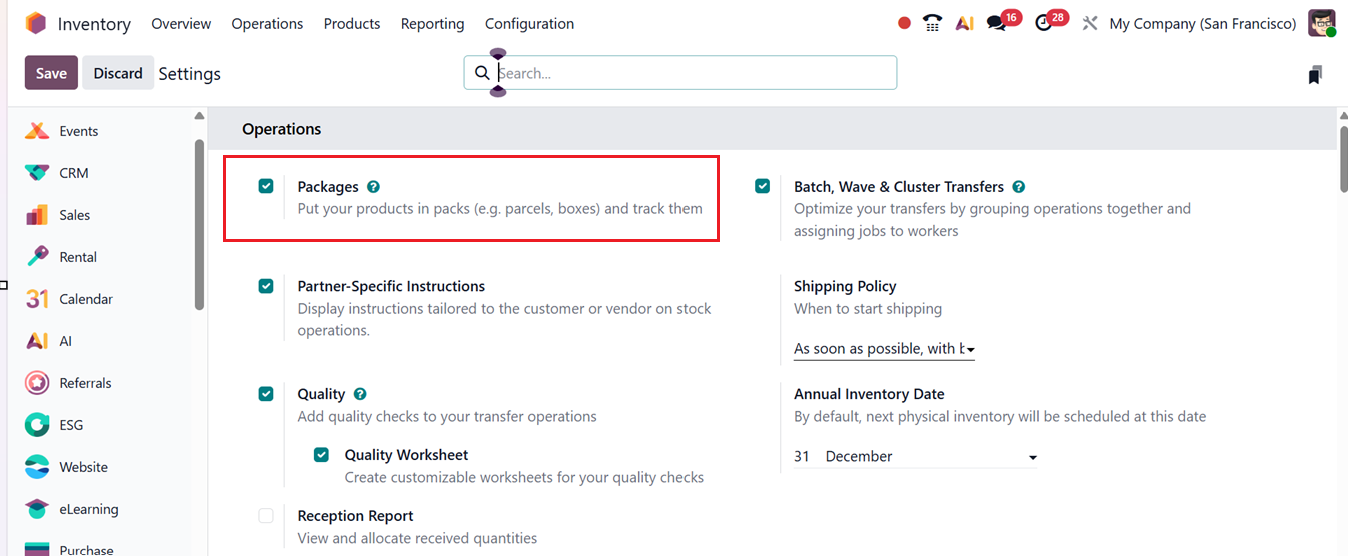Viewport: 1348px width, 556px height.
Task: Select the ESG icon in sidebar
Action: [37, 425]
